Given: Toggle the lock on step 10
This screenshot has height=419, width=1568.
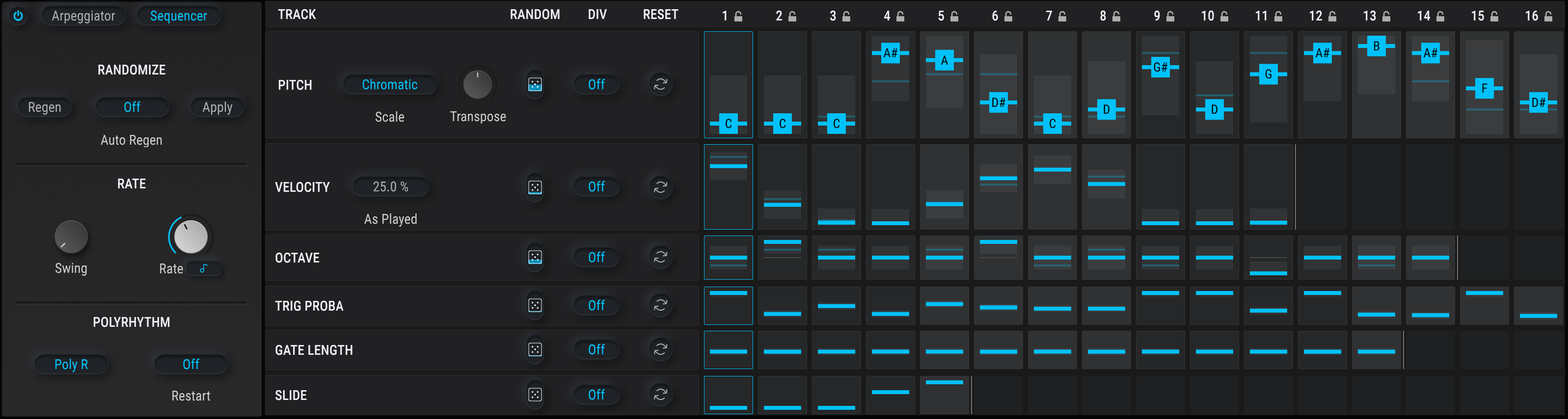Looking at the screenshot, I should (1224, 16).
